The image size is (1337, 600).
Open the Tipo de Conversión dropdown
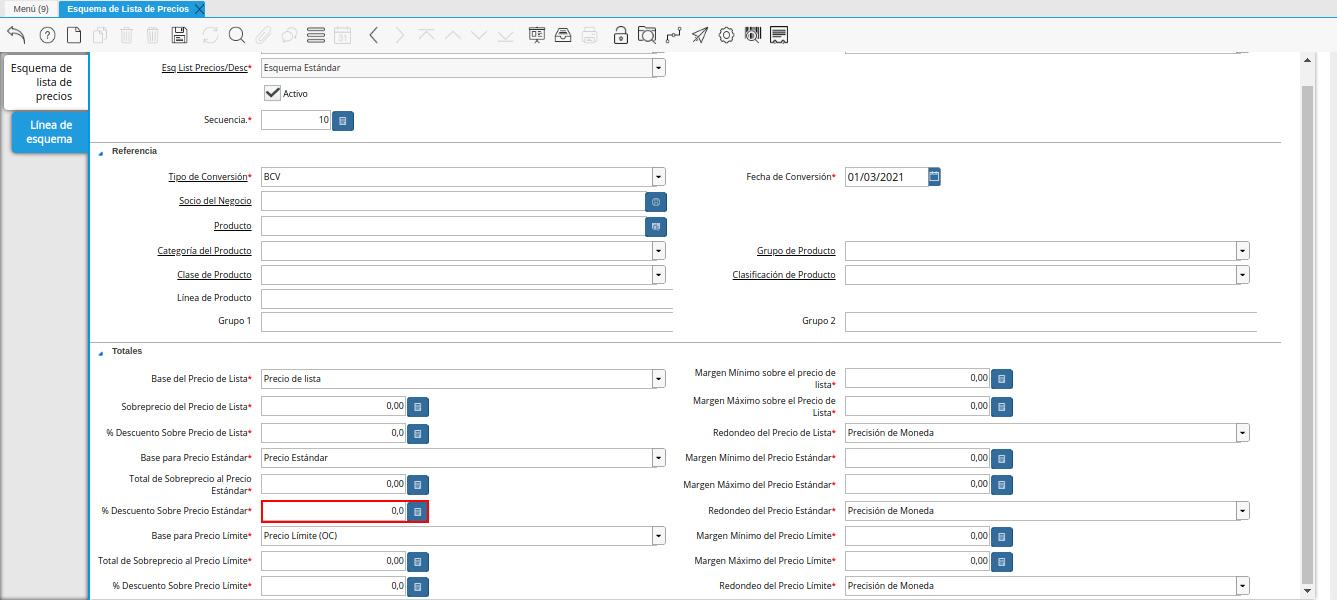tap(659, 176)
